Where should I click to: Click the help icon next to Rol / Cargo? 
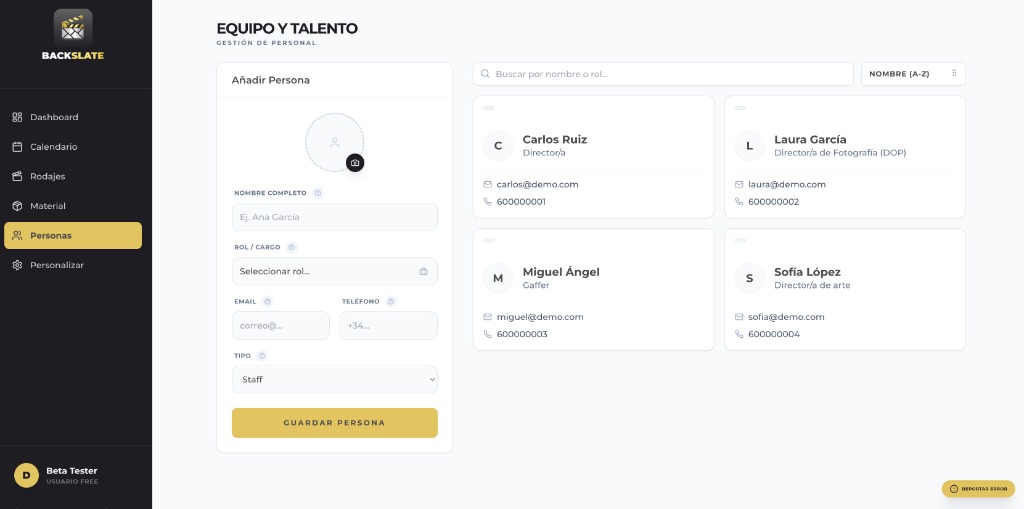click(x=292, y=247)
